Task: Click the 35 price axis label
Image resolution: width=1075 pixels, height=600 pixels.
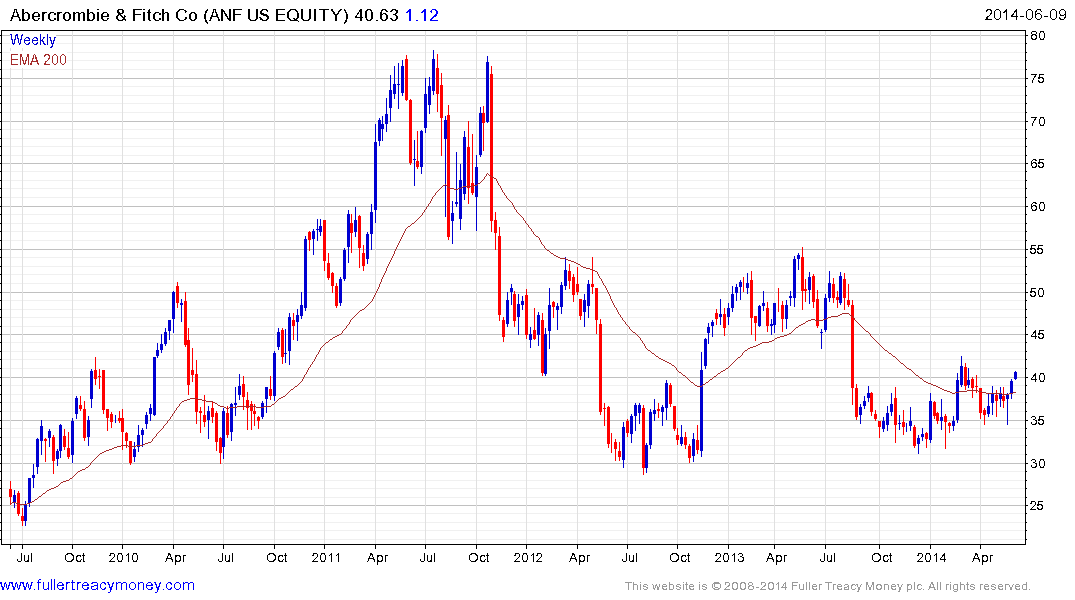Action: click(1038, 420)
